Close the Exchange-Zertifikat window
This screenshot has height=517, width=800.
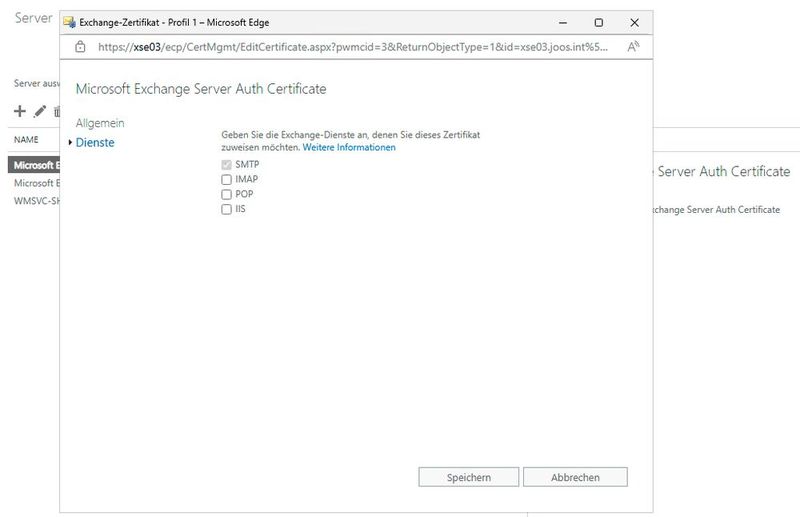[634, 22]
